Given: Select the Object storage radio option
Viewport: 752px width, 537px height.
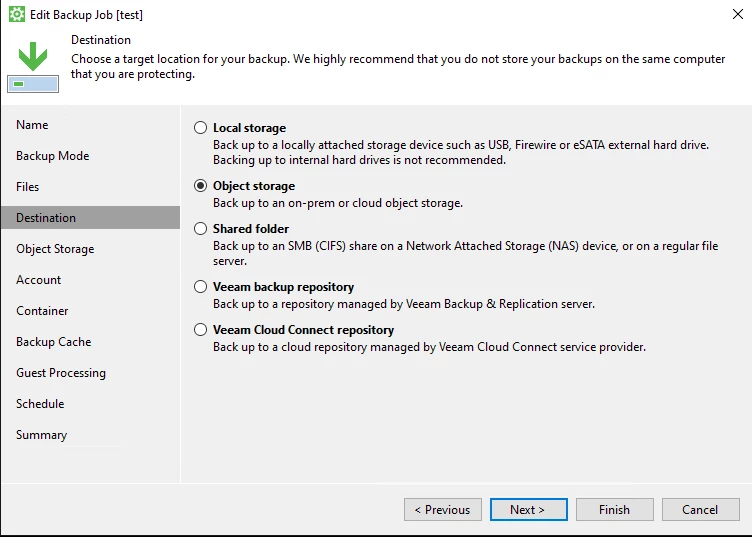Looking at the screenshot, I should 200,186.
